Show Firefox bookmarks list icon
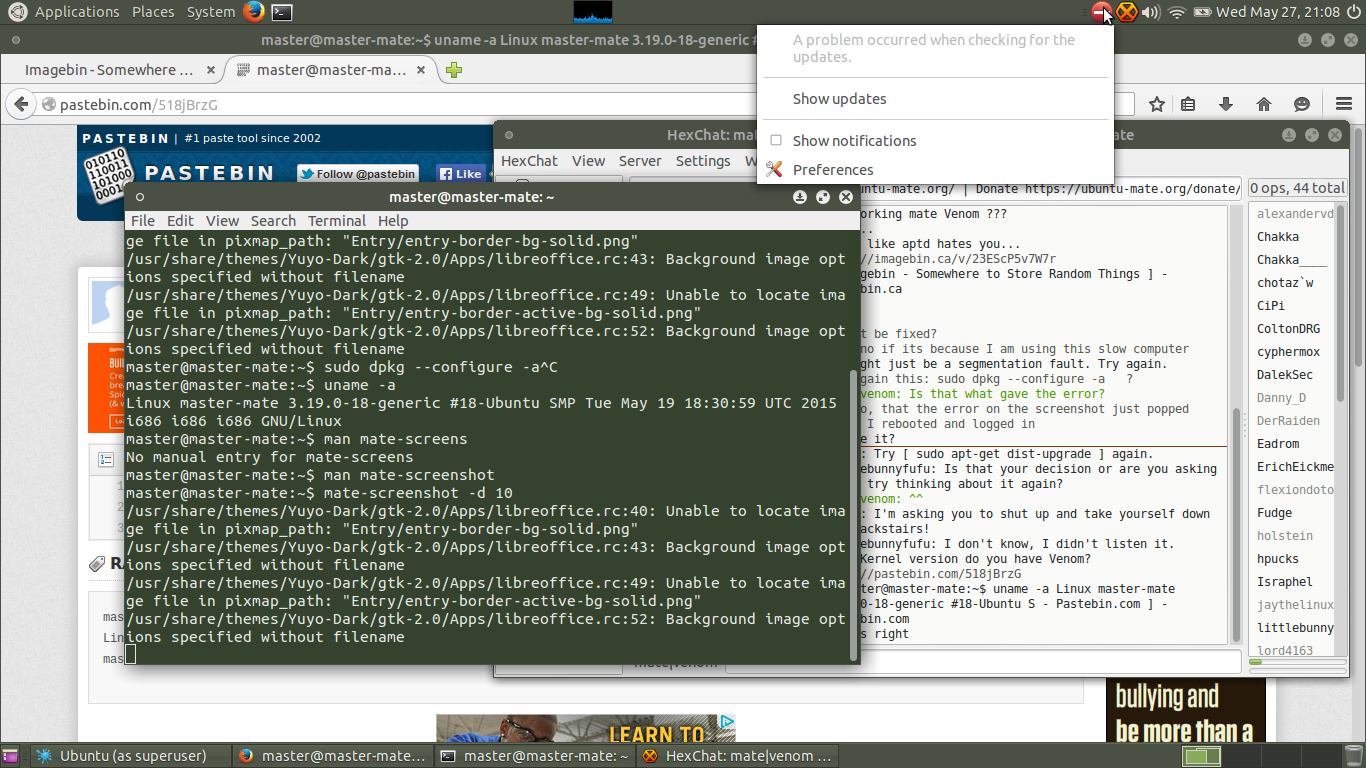1366x768 pixels. click(1188, 104)
